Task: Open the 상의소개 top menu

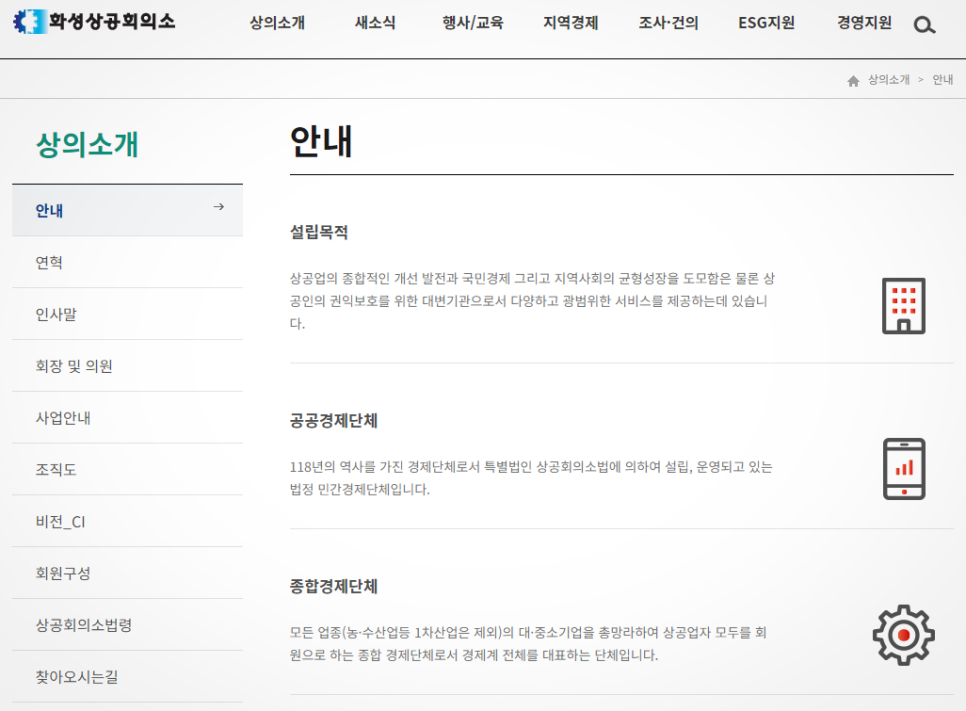Action: pyautogui.click(x=277, y=23)
